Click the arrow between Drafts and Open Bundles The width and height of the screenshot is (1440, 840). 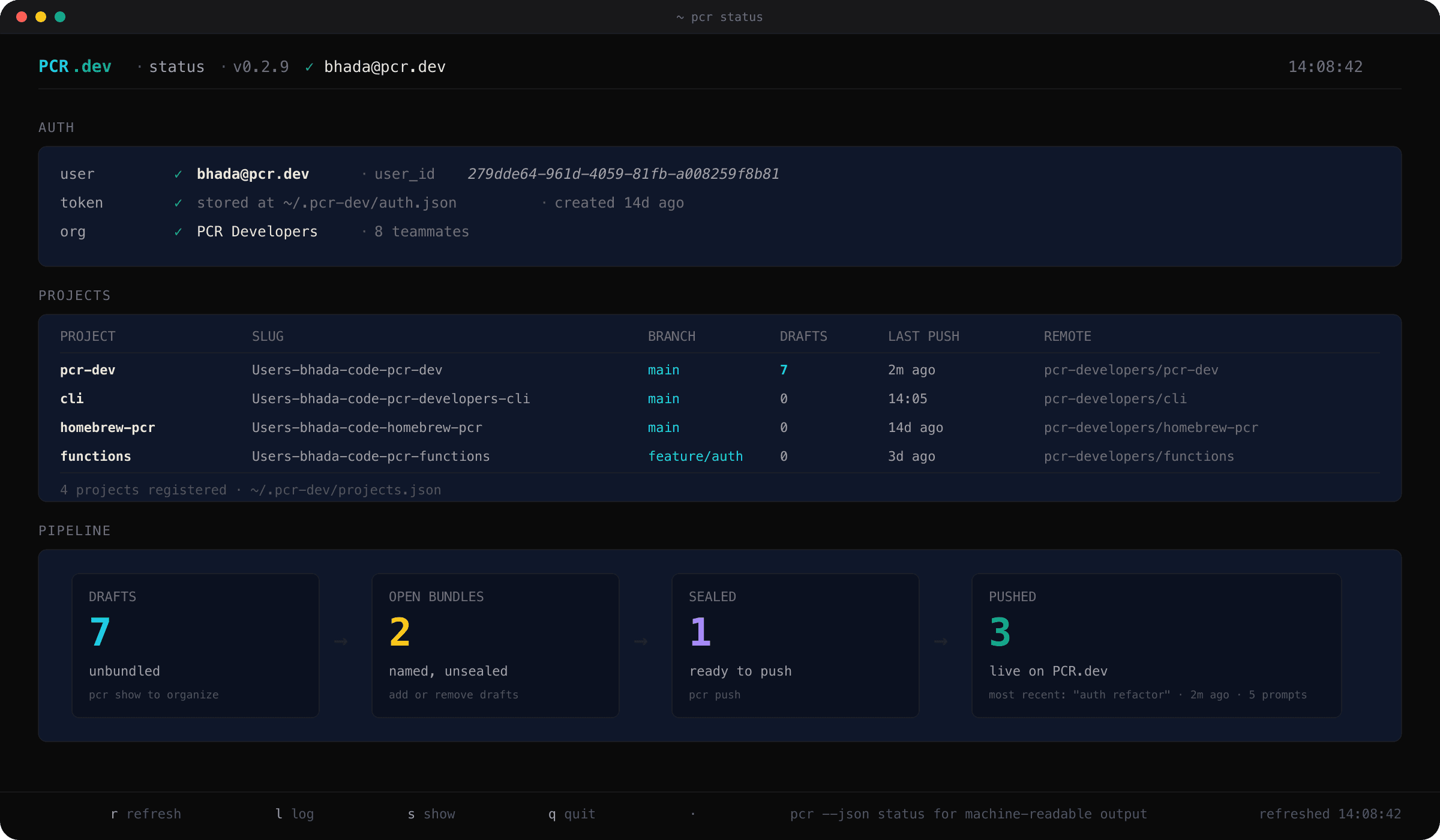click(x=341, y=642)
